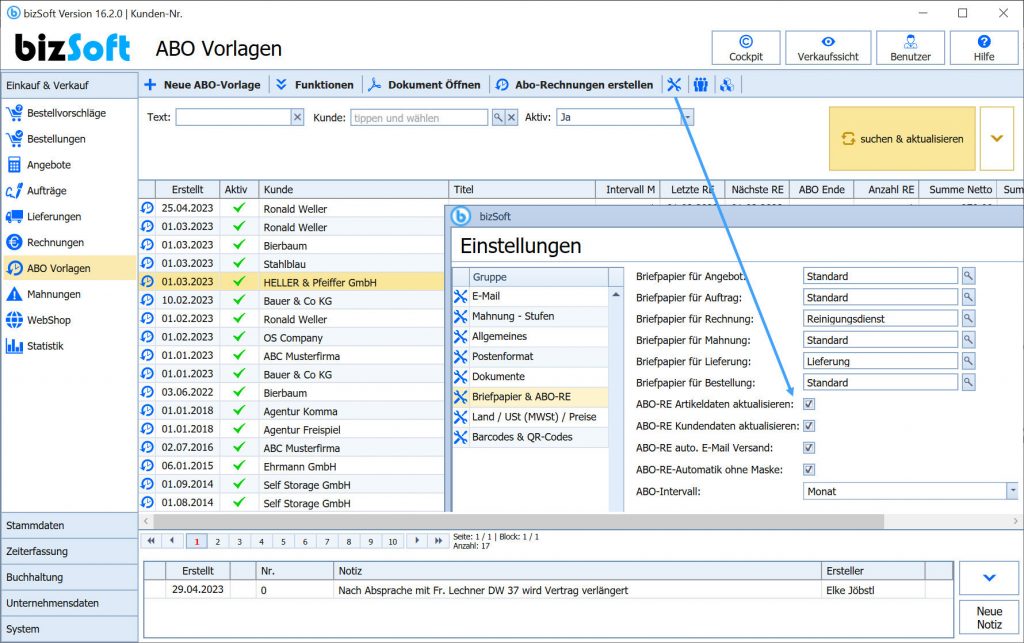This screenshot has width=1024, height=643.
Task: Search customer with Kunde magnifier icon
Action: [498, 118]
